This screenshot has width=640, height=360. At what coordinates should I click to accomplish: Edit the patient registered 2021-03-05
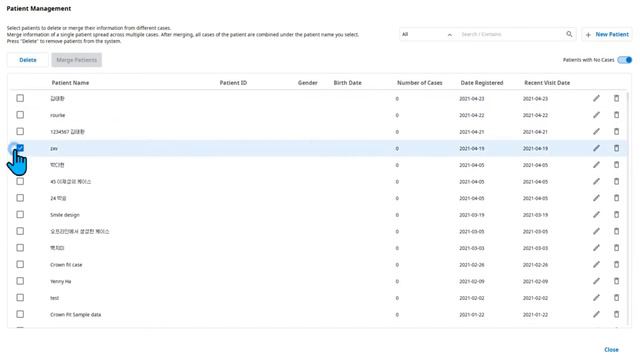coord(596,231)
